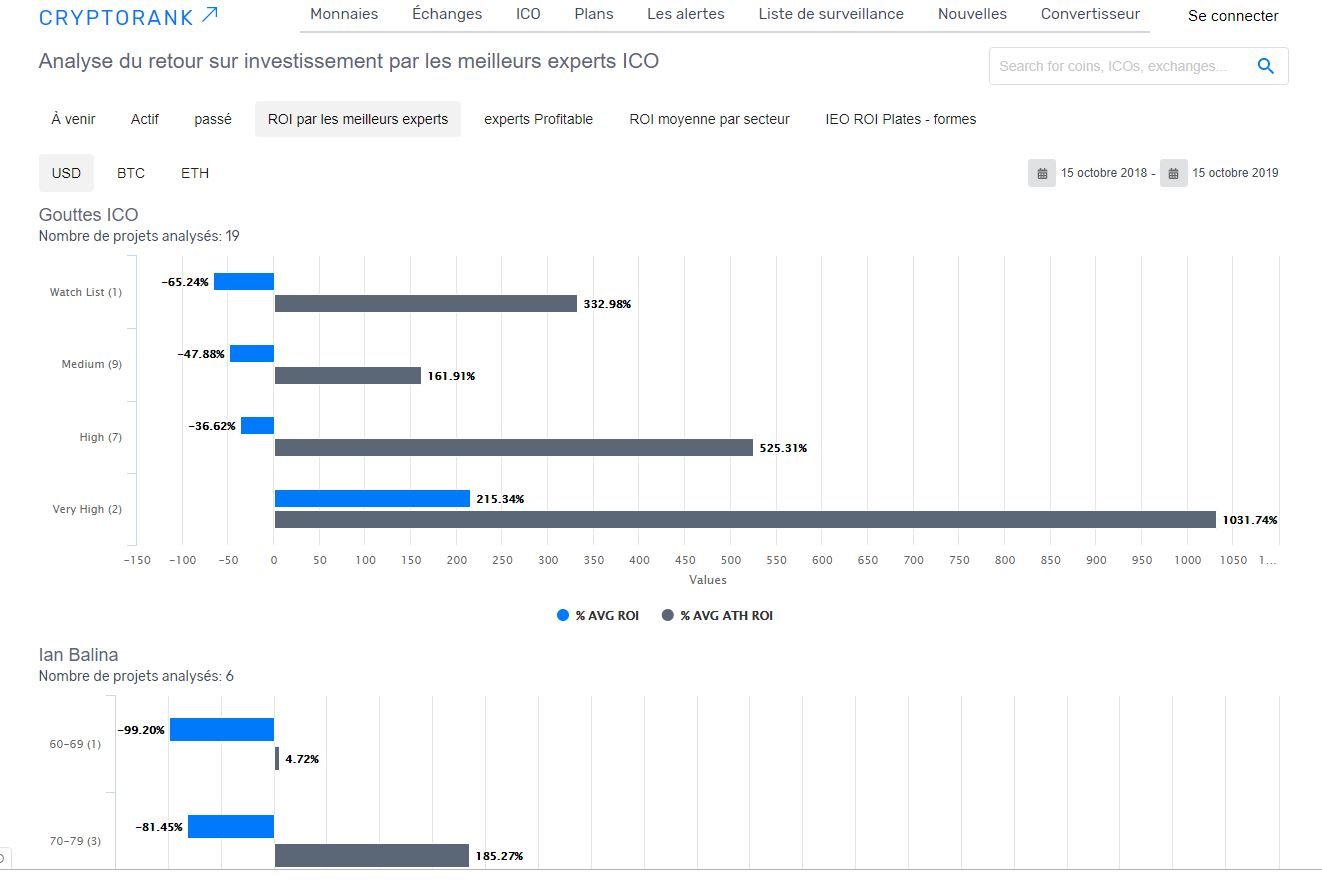Click the High 525.31% ATH bar
Screen dimensions: 1322x886
[514, 448]
